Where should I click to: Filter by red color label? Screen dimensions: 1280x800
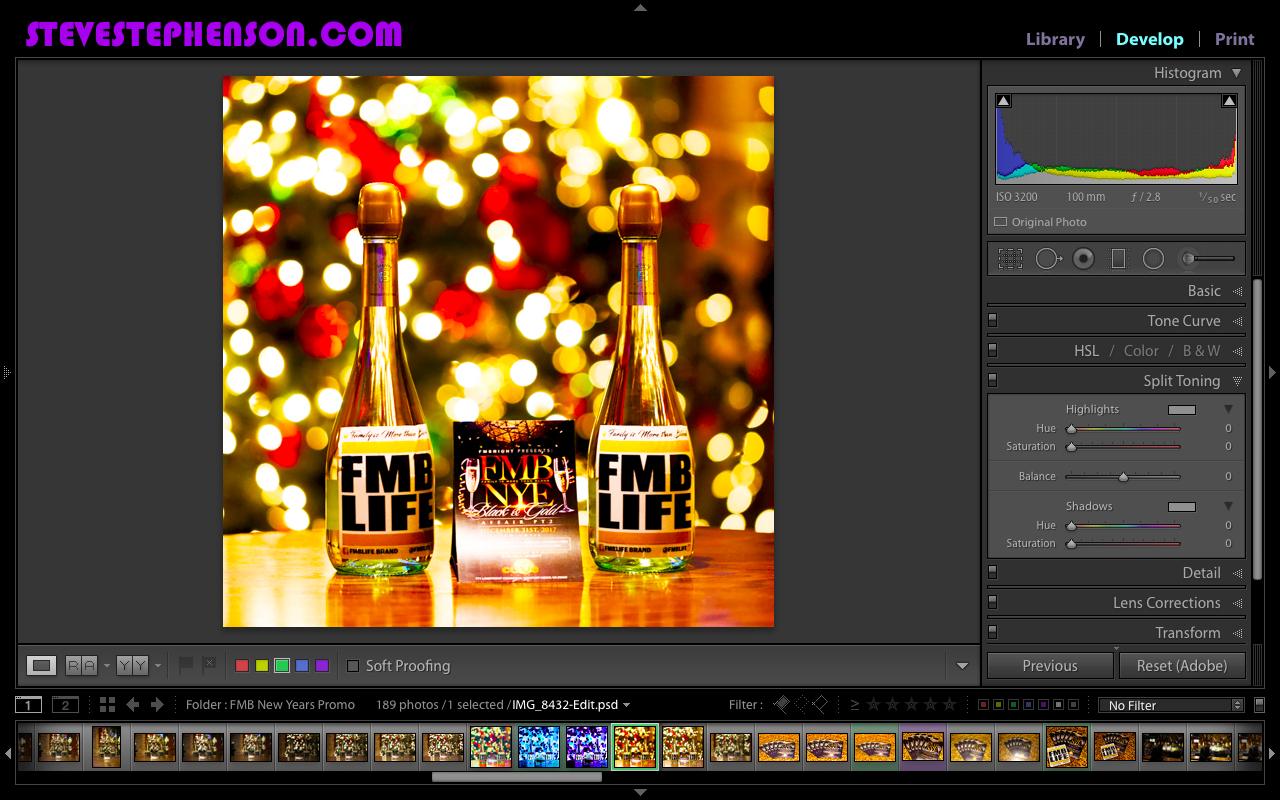click(x=983, y=705)
